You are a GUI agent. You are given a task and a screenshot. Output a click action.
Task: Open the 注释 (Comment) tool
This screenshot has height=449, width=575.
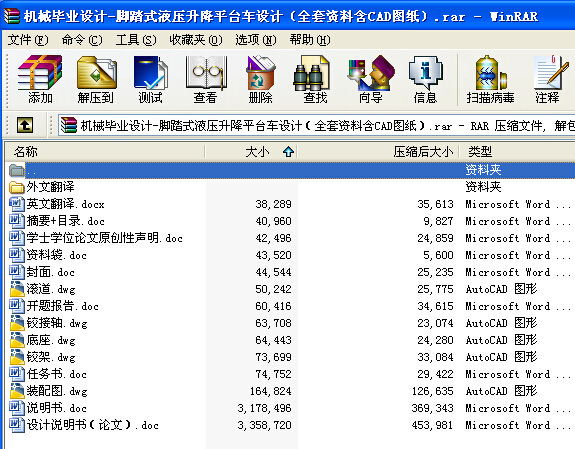click(551, 73)
